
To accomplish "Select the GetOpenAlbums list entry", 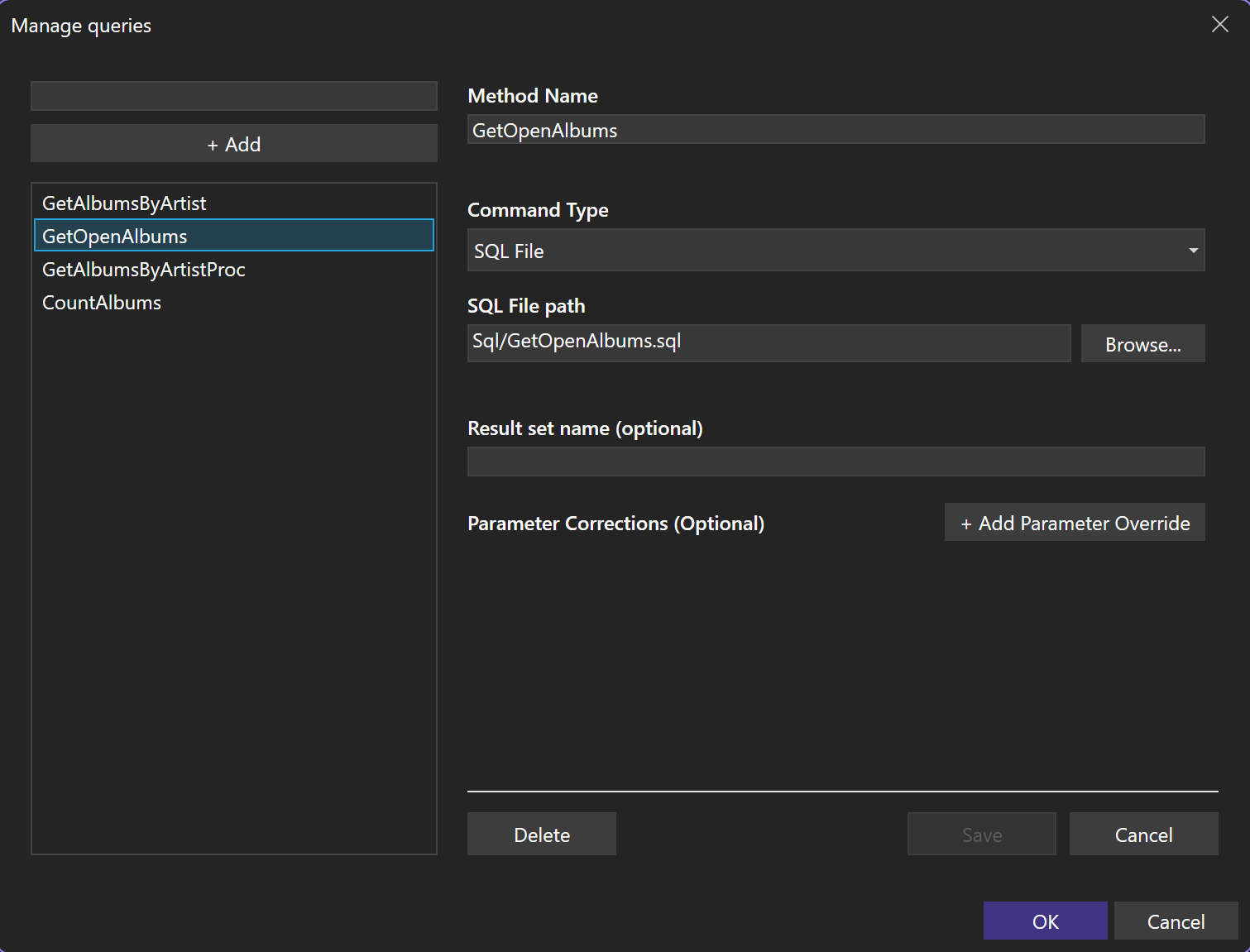I will (234, 236).
